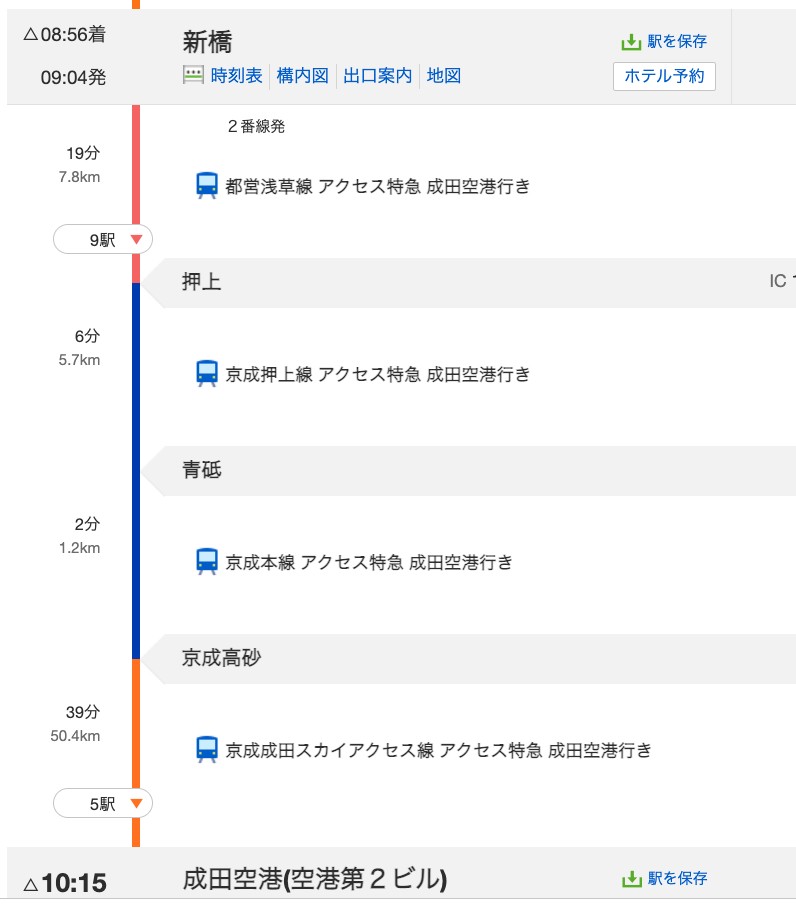Select the 新橋 station name
The width and height of the screenshot is (796, 904).
(208, 42)
